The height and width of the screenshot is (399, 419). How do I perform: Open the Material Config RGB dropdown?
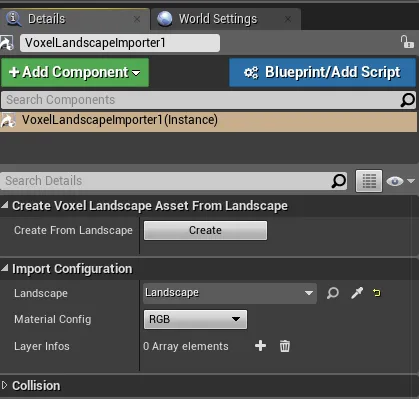click(x=195, y=319)
